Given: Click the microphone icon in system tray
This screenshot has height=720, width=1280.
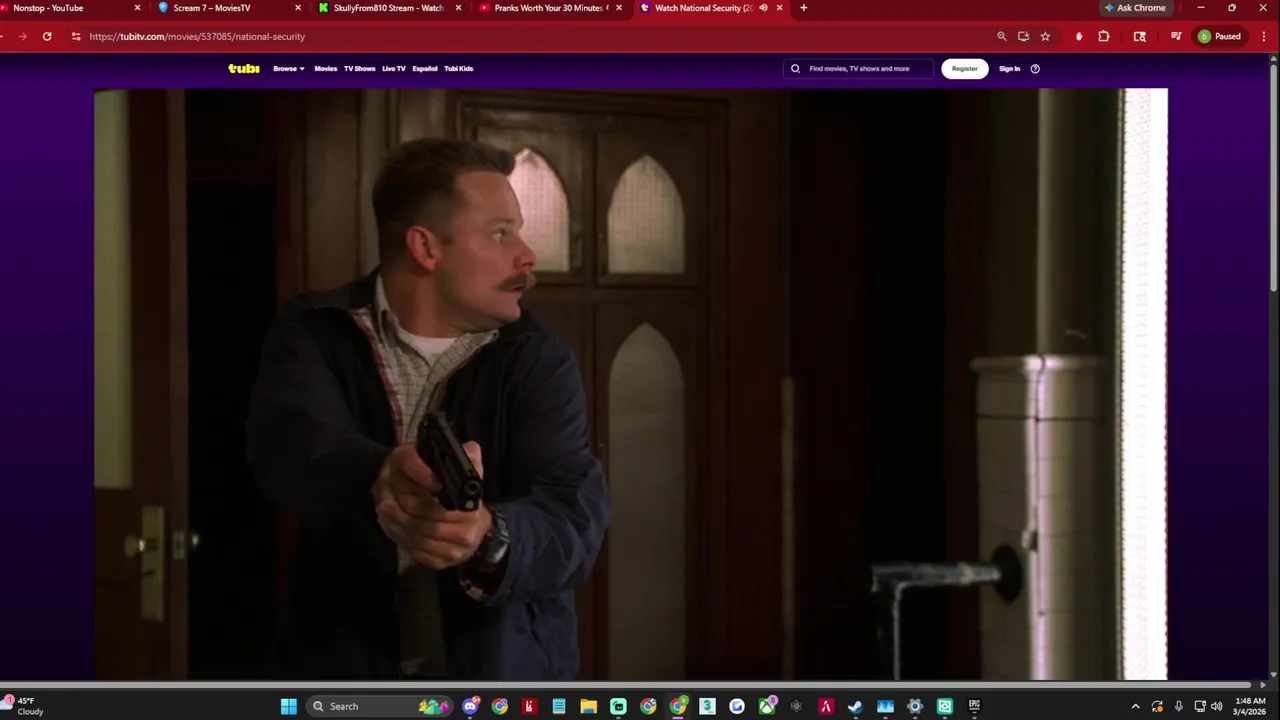Looking at the screenshot, I should (1179, 706).
